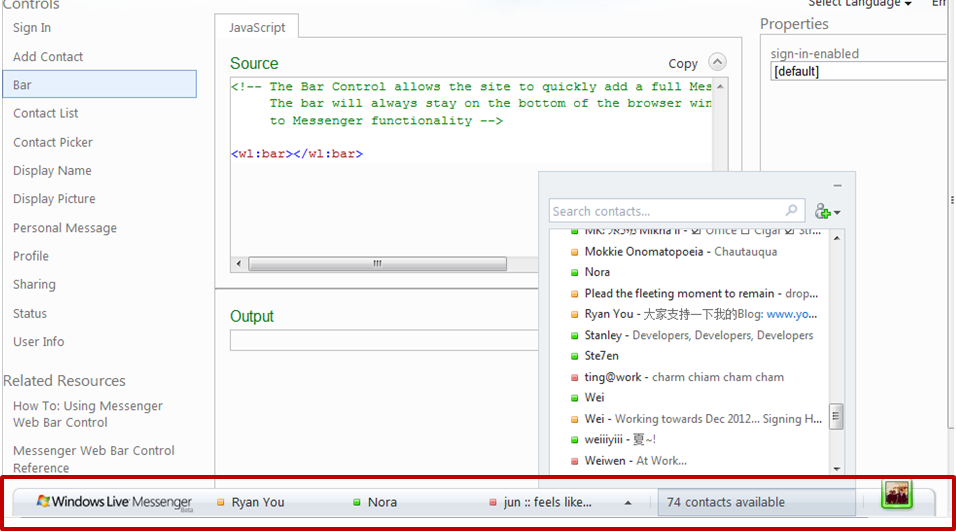The height and width of the screenshot is (531, 956).
Task: Open How To: Using Messenger Web Bar Control
Action: point(88,414)
